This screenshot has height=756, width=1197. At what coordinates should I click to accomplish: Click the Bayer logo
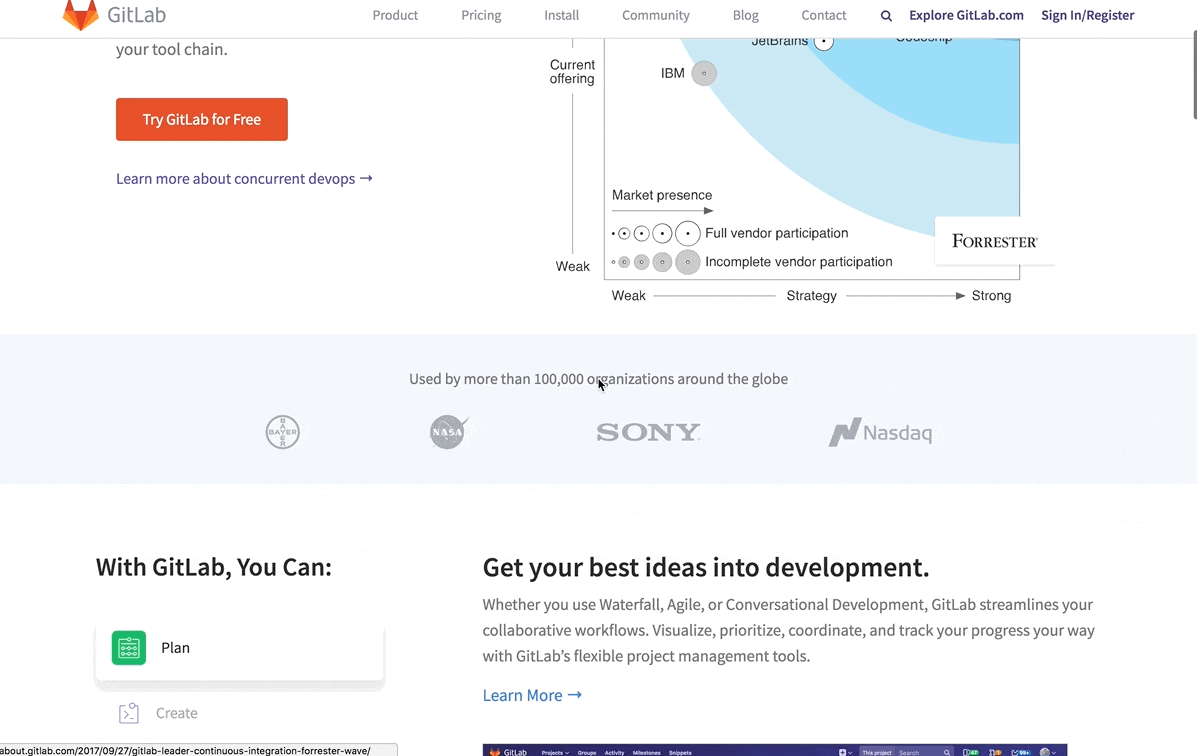coord(283,432)
